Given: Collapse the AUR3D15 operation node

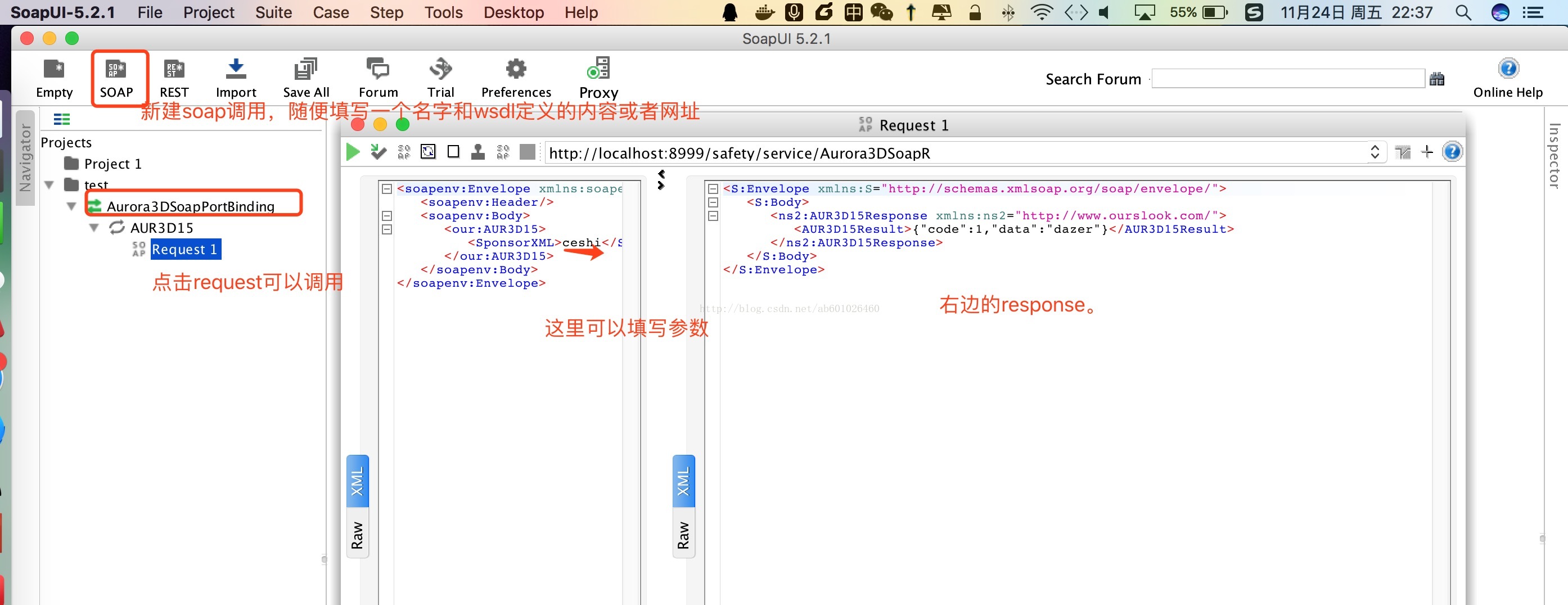Looking at the screenshot, I should 94,228.
